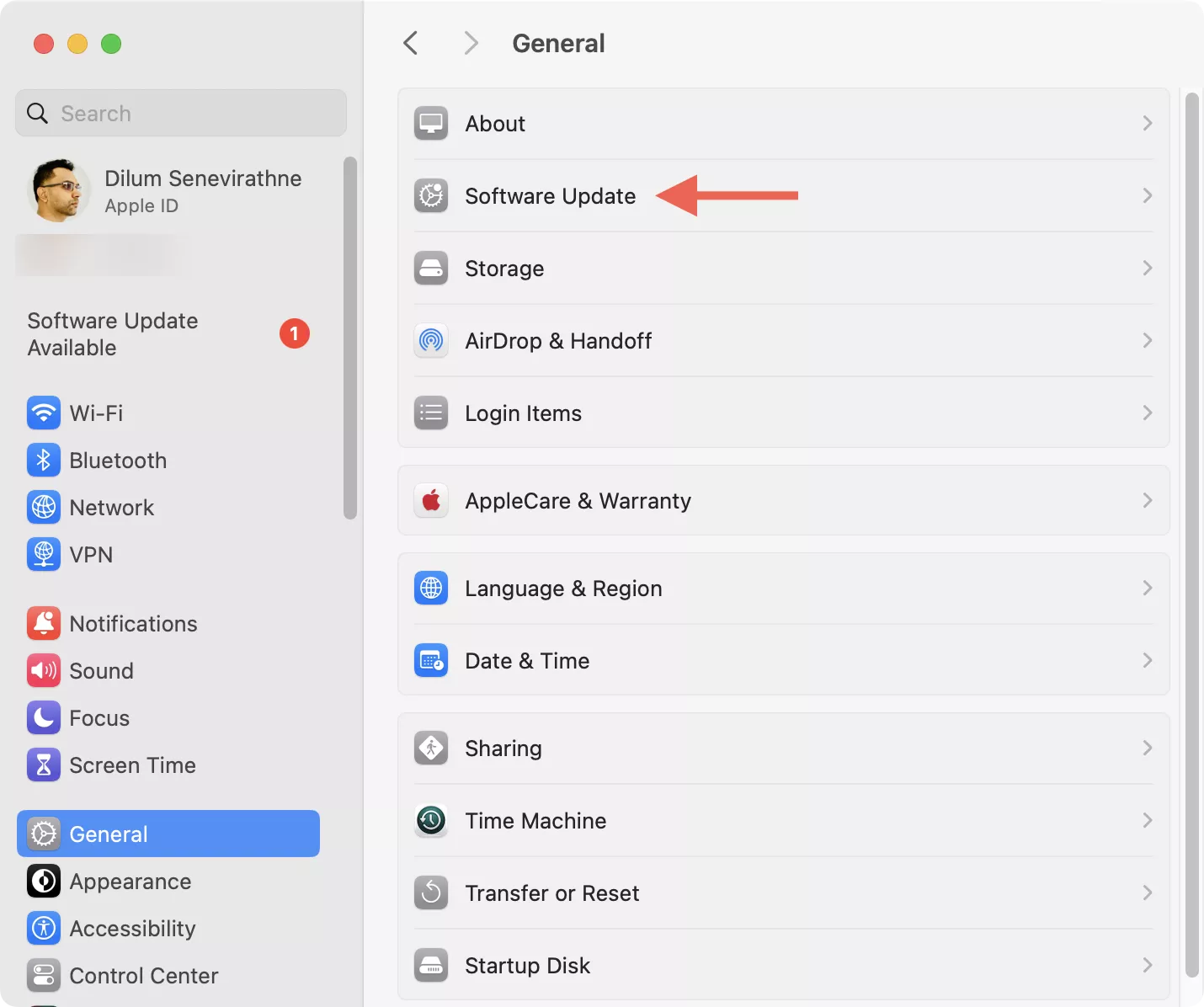Click the Sharing label text

503,749
